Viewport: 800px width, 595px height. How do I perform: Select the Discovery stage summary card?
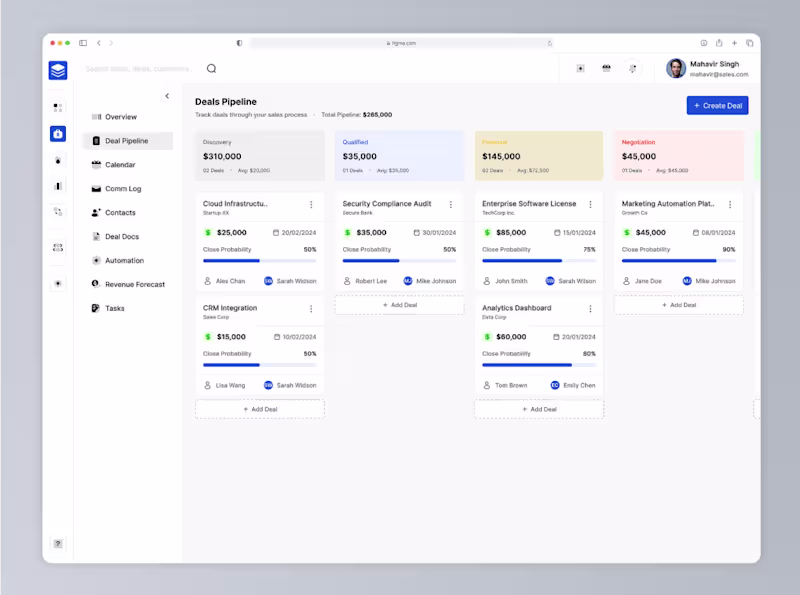[x=260, y=156]
